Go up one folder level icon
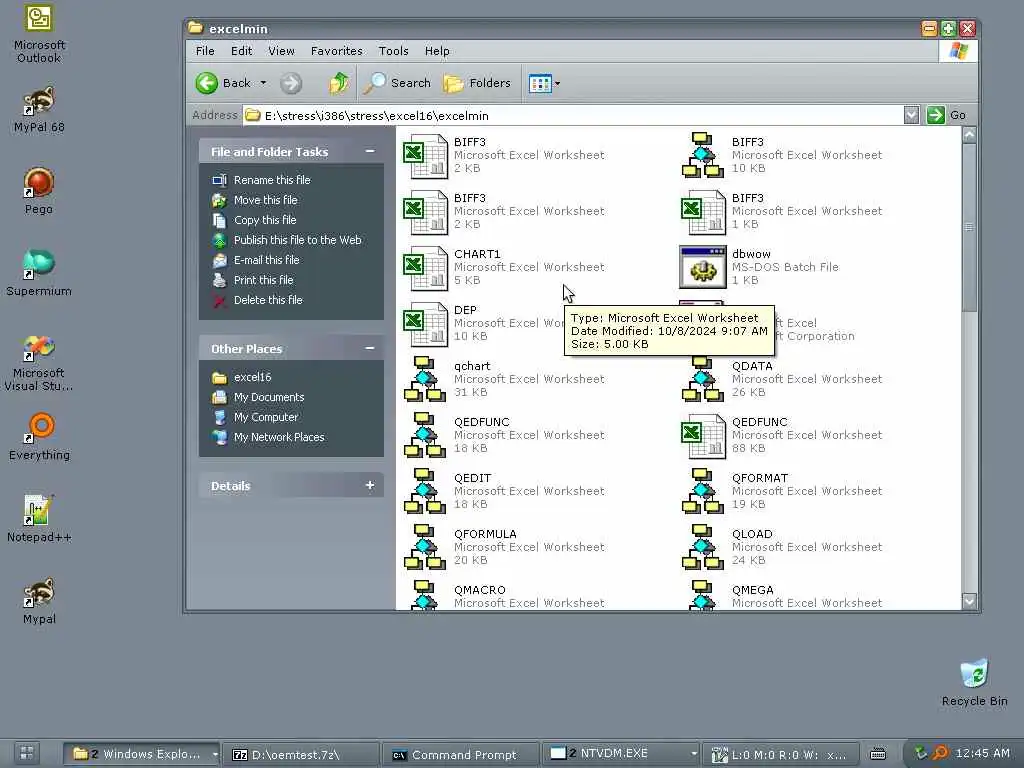 pyautogui.click(x=338, y=83)
